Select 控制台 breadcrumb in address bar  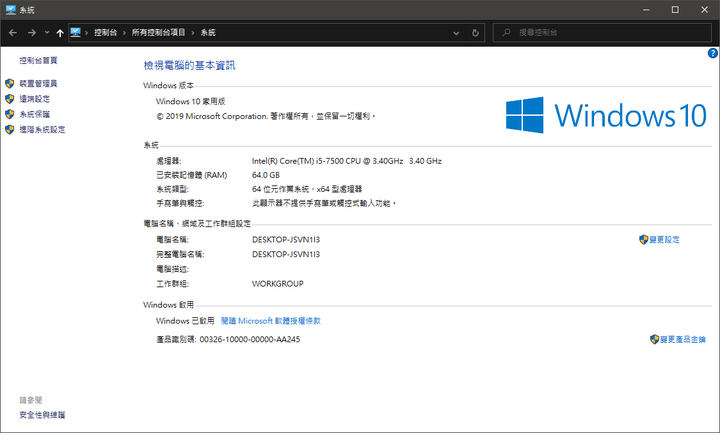(x=106, y=33)
